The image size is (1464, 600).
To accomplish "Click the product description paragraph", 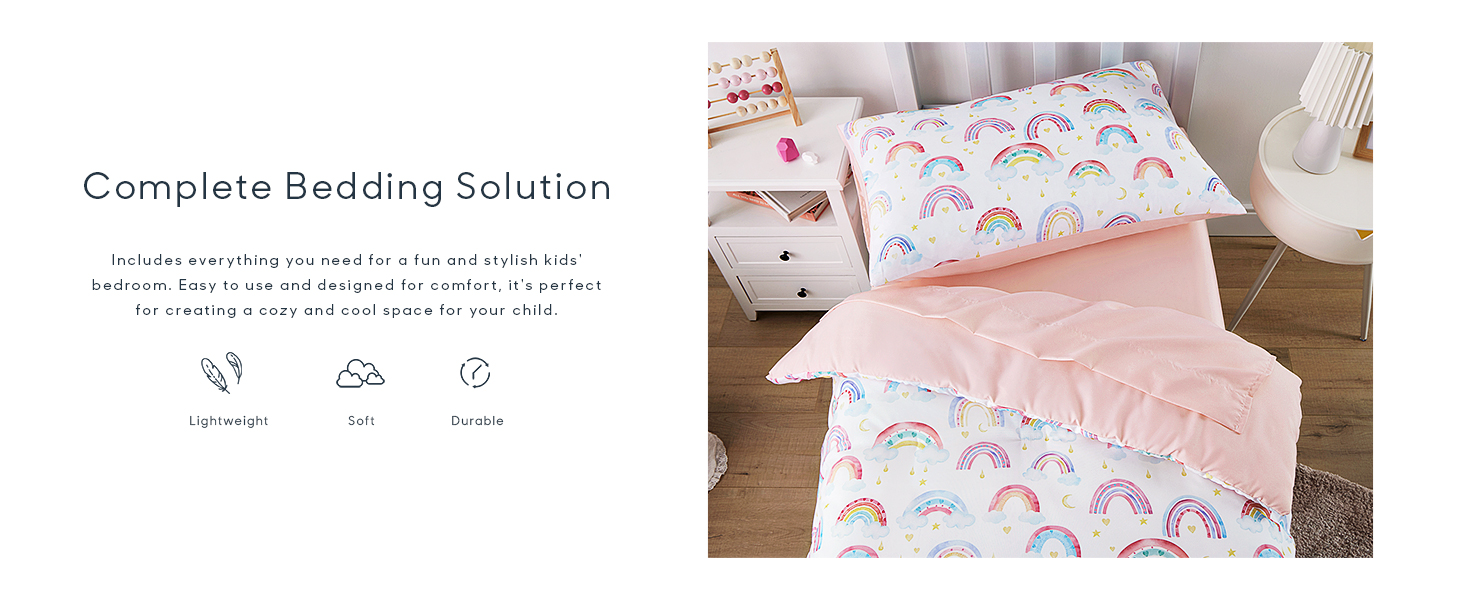I will (347, 285).
